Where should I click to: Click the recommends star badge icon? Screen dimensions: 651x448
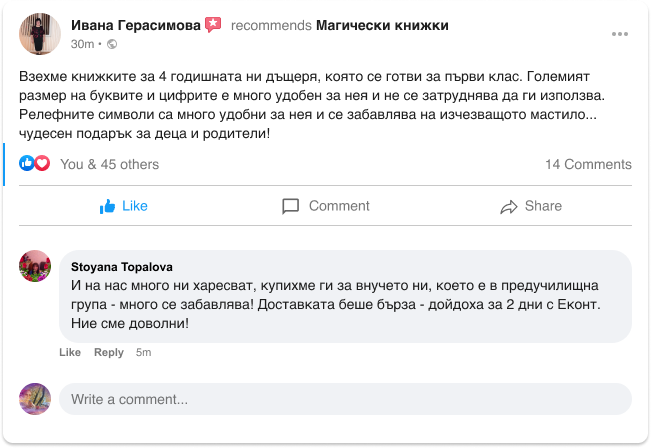213,25
